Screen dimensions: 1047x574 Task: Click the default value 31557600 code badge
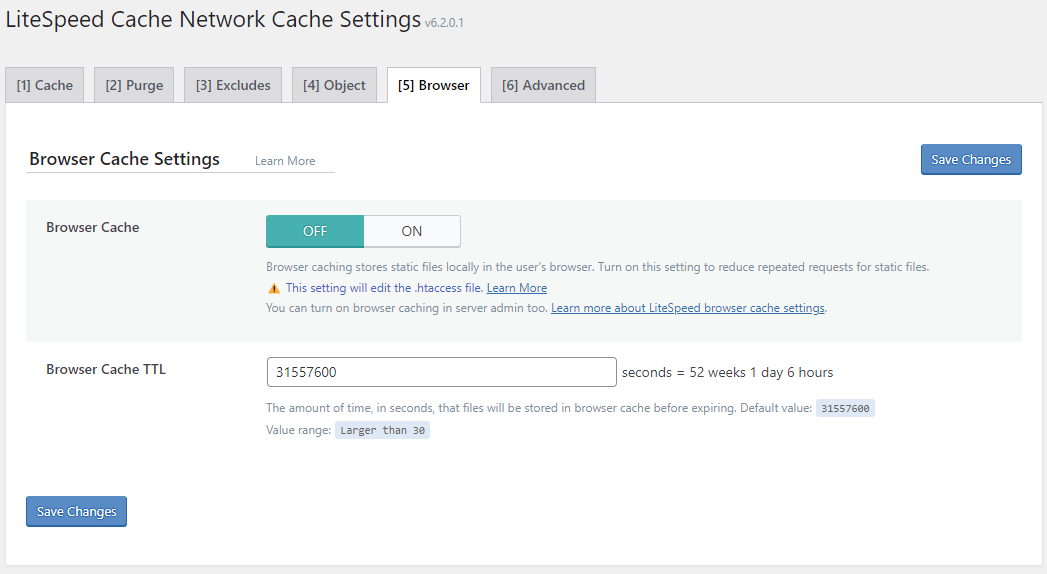tap(845, 408)
